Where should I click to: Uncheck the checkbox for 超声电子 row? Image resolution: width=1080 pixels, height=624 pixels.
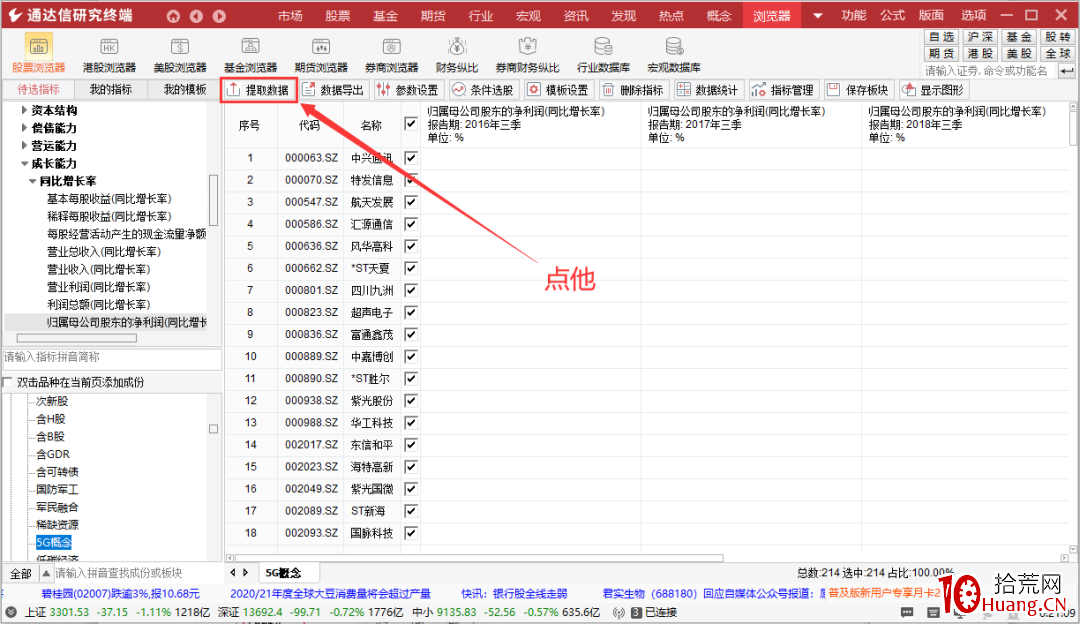pyautogui.click(x=411, y=312)
